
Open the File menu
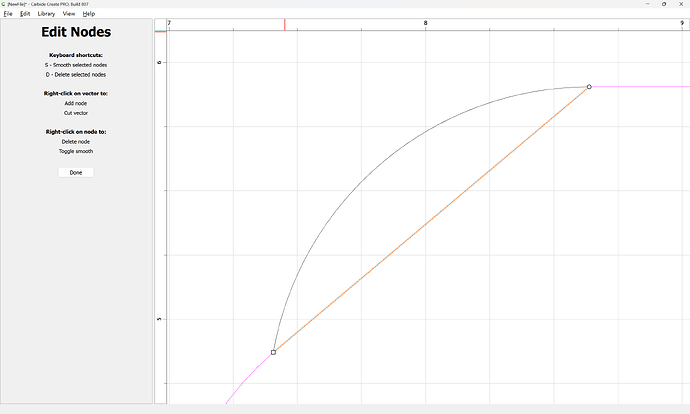click(8, 14)
